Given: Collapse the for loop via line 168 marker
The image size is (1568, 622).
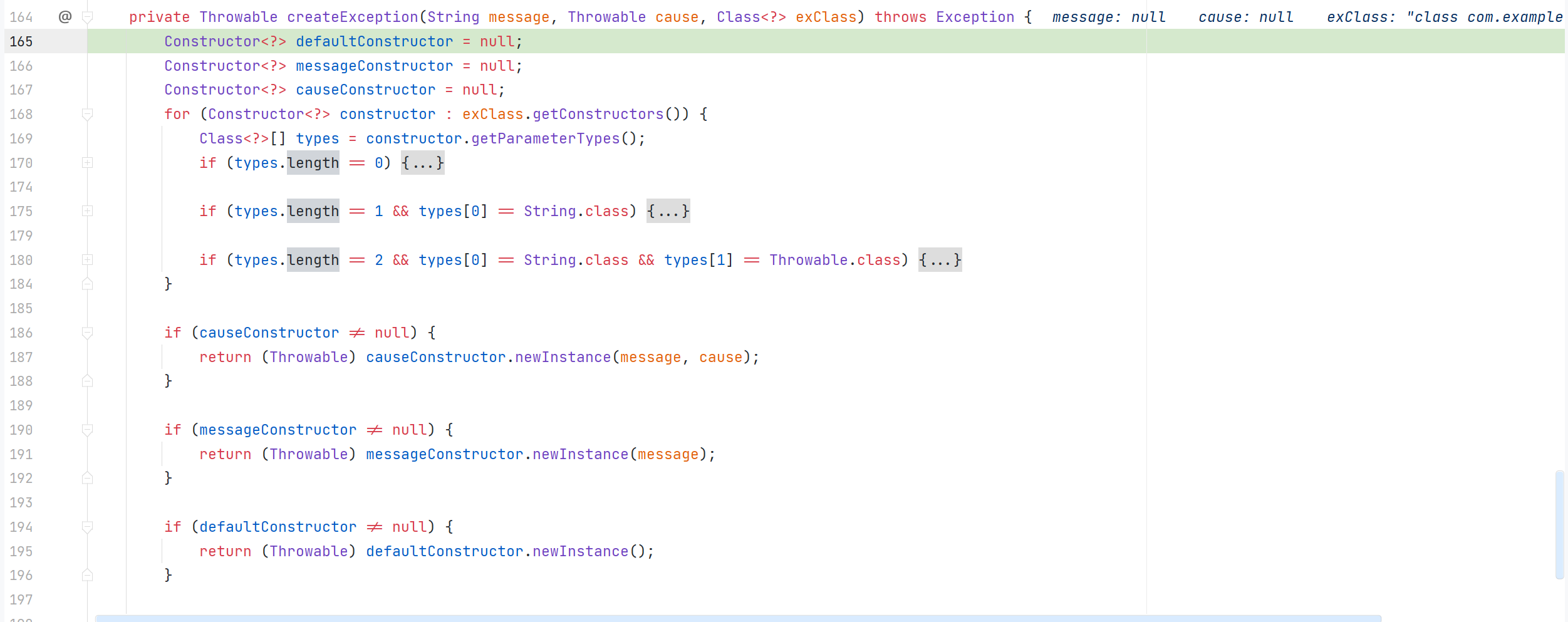Looking at the screenshot, I should pos(87,114).
